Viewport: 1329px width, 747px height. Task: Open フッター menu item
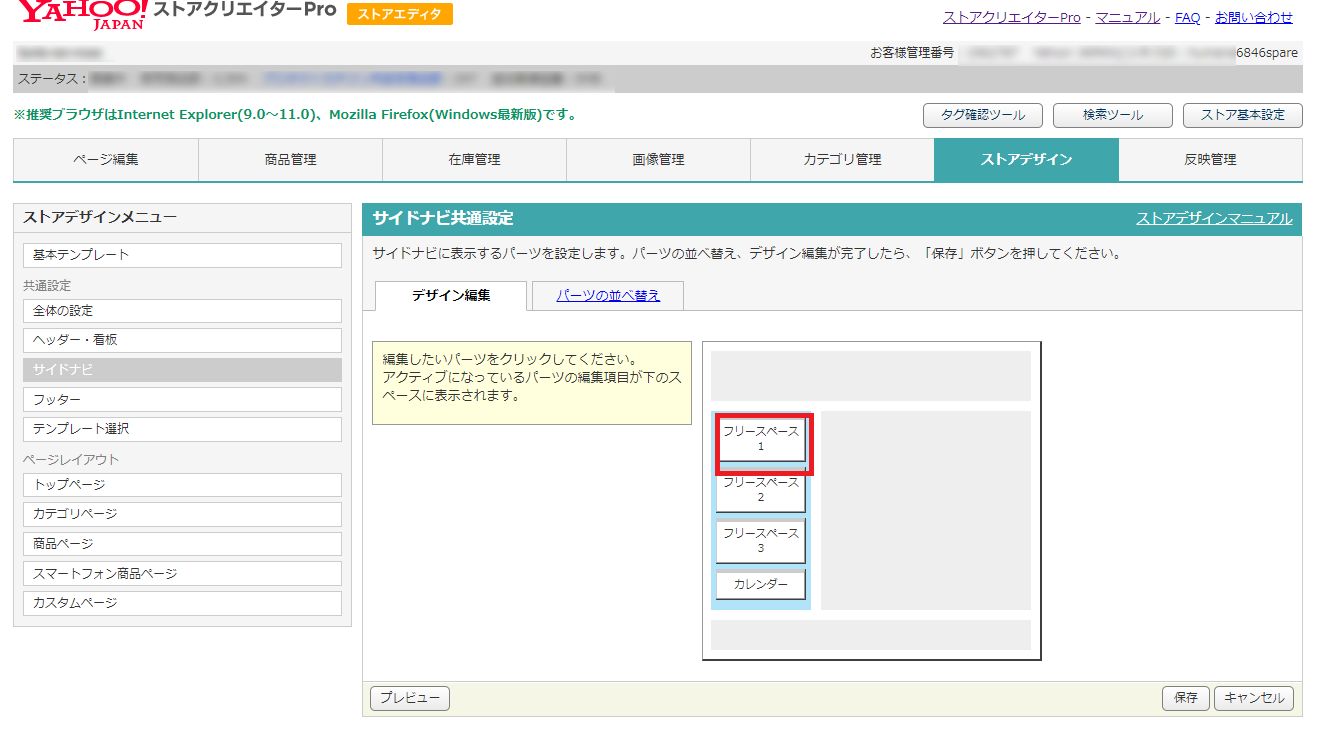pyautogui.click(x=182, y=400)
